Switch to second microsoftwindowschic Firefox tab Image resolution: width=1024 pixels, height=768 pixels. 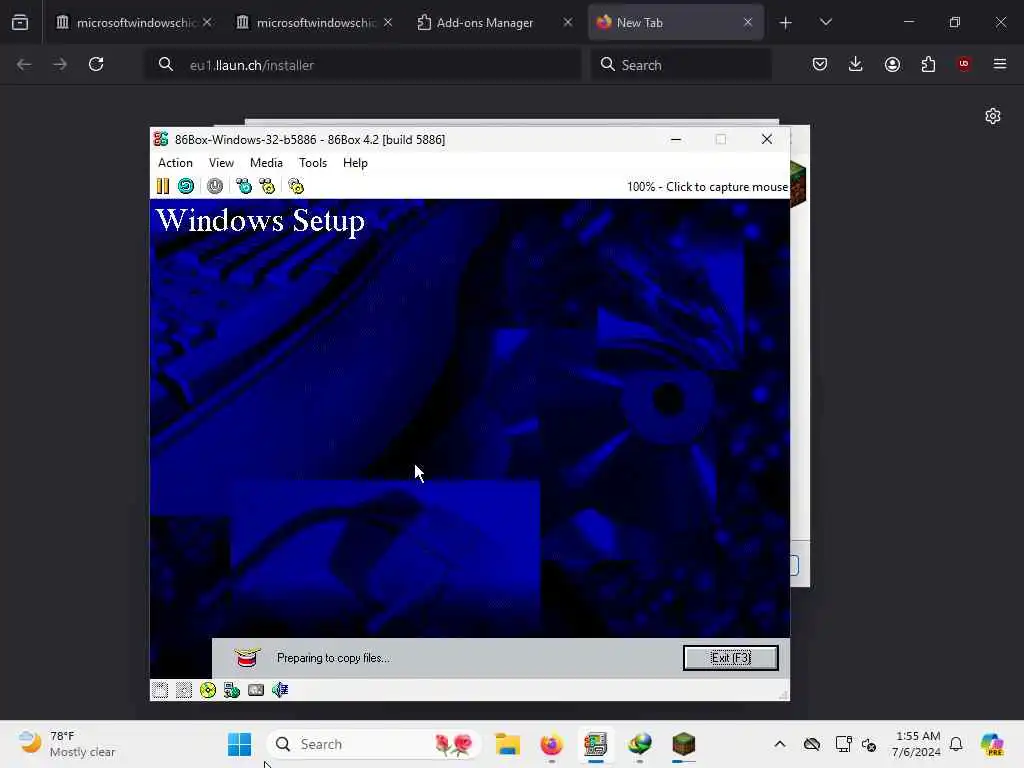315,22
